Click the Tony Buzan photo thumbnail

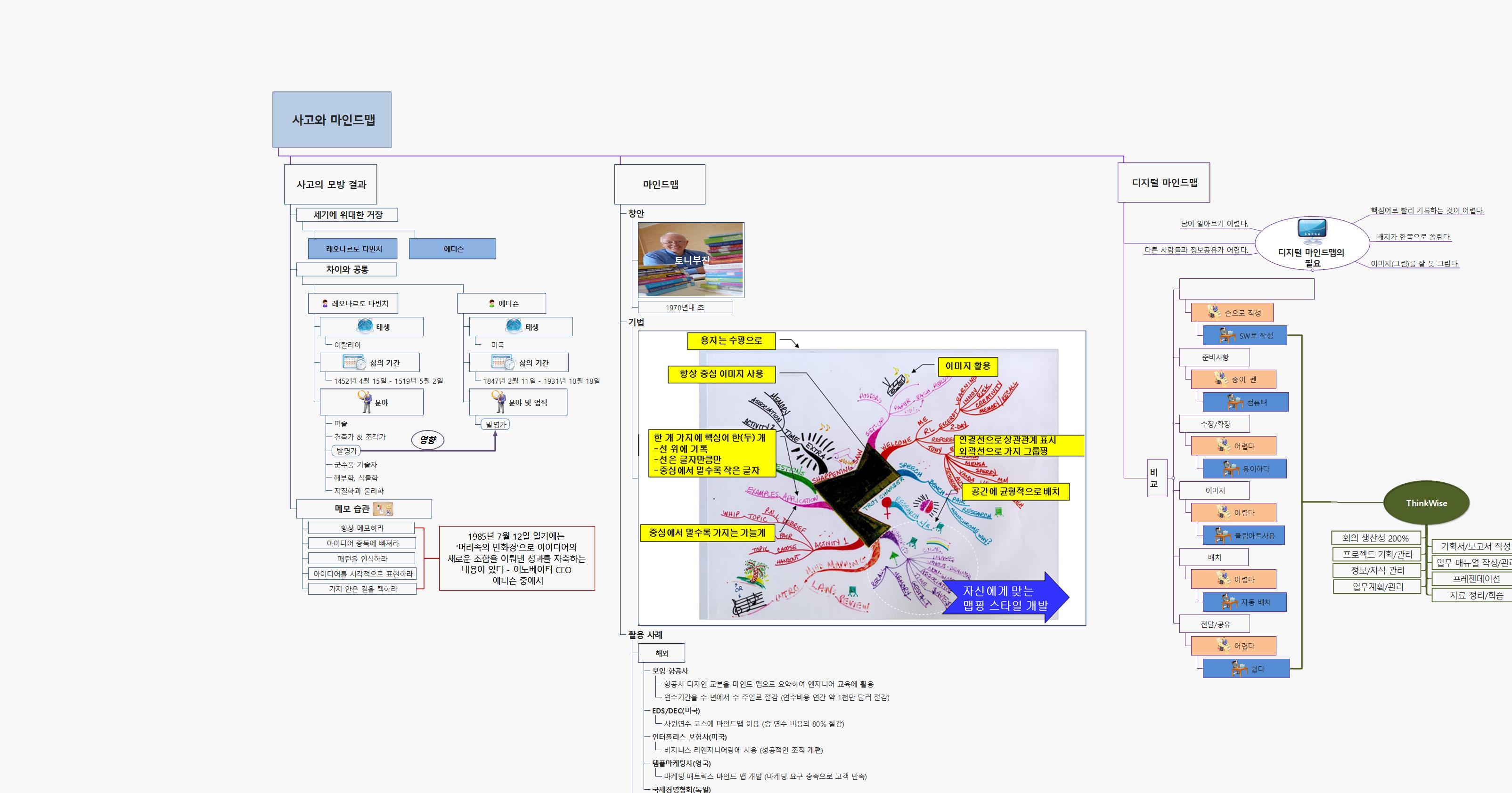tap(691, 259)
